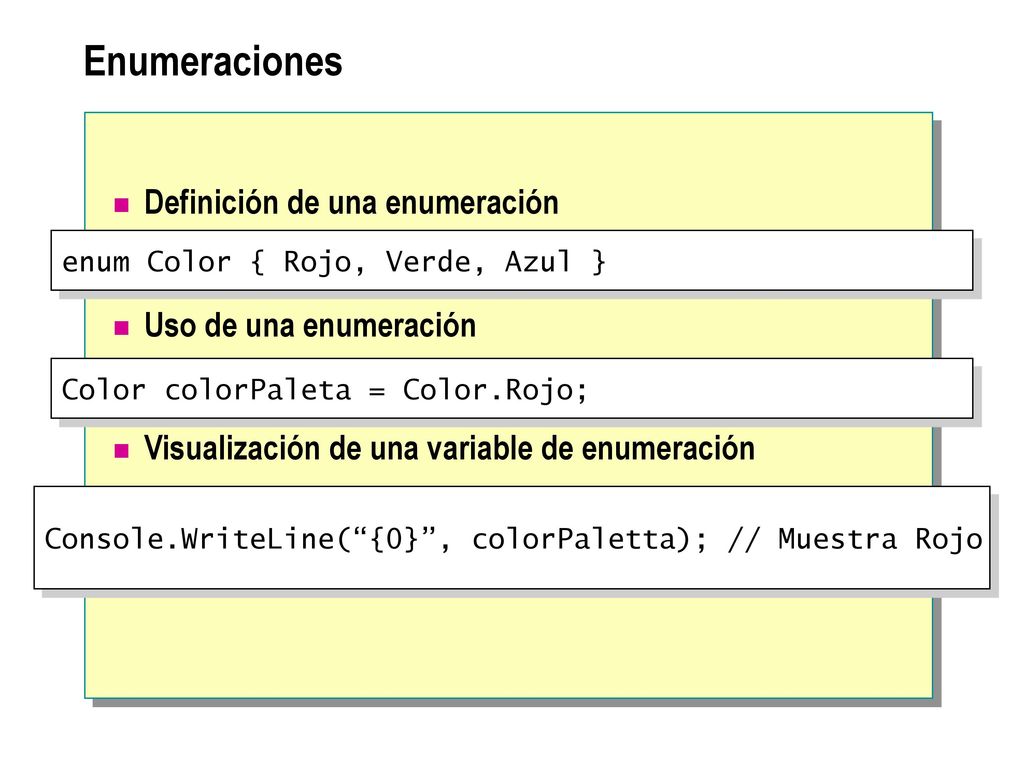1024x768 pixels.
Task: Click the enum keyword in the first code box
Action: [95, 263]
